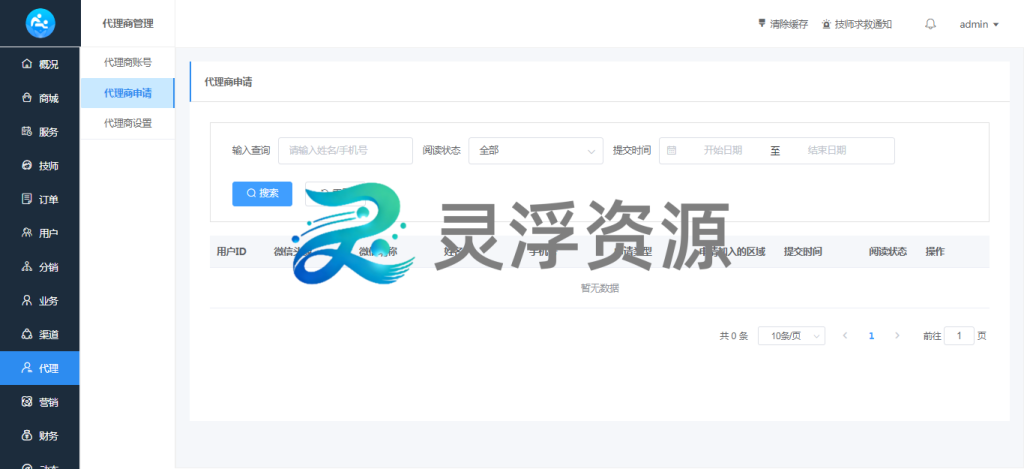Click the 操作 column header
Screen dimensions: 1024x469
point(935,251)
